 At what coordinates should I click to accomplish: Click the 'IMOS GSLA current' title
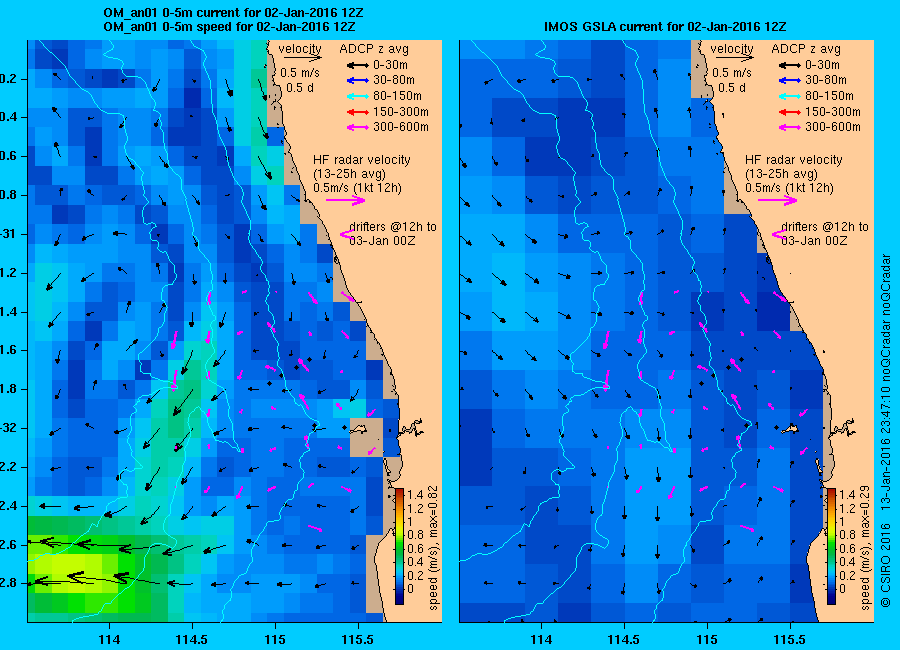[665, 27]
